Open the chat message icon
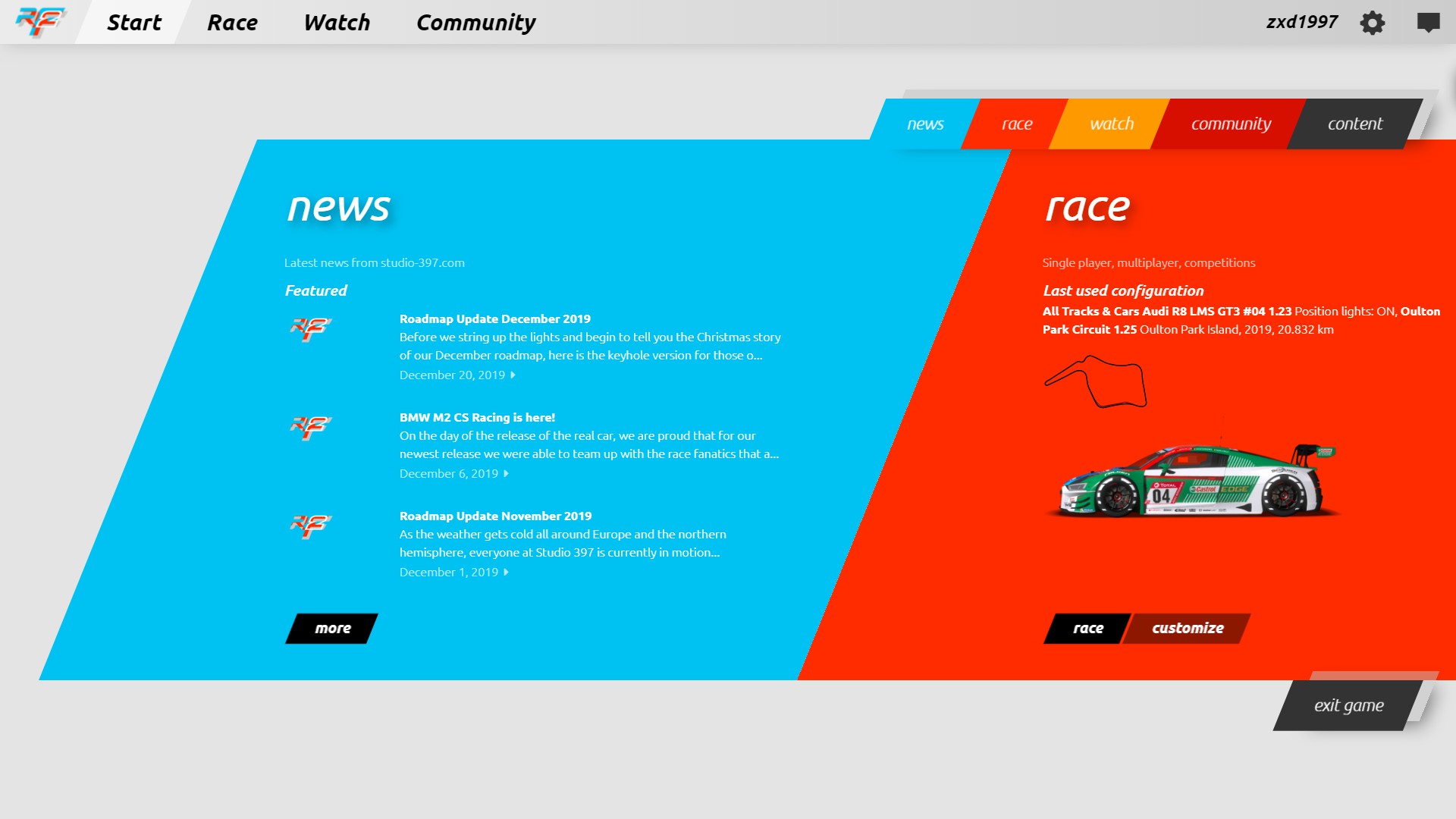 click(1428, 23)
